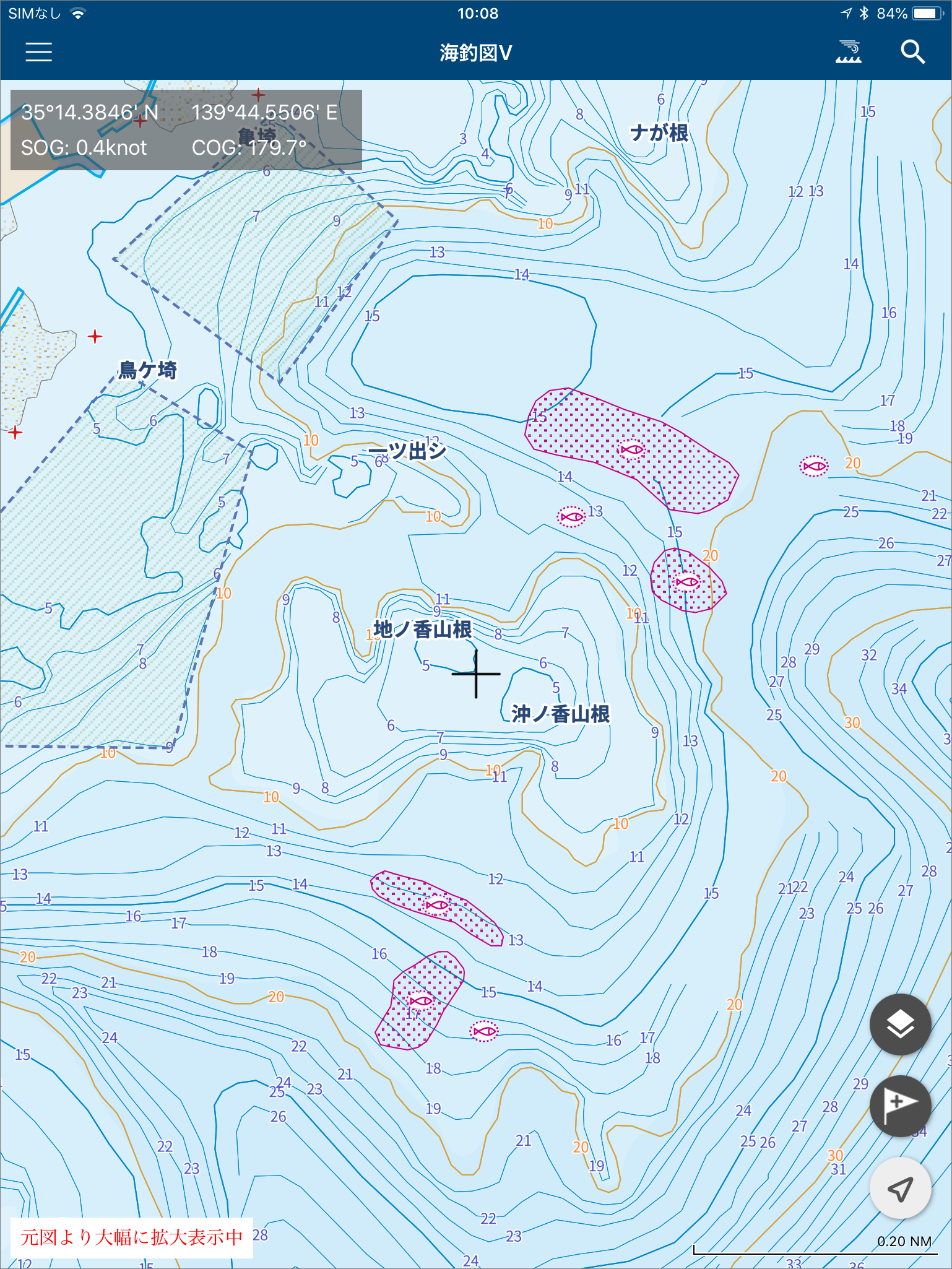Tap the 海釣図V title
The width and height of the screenshot is (952, 1269).
click(x=475, y=53)
